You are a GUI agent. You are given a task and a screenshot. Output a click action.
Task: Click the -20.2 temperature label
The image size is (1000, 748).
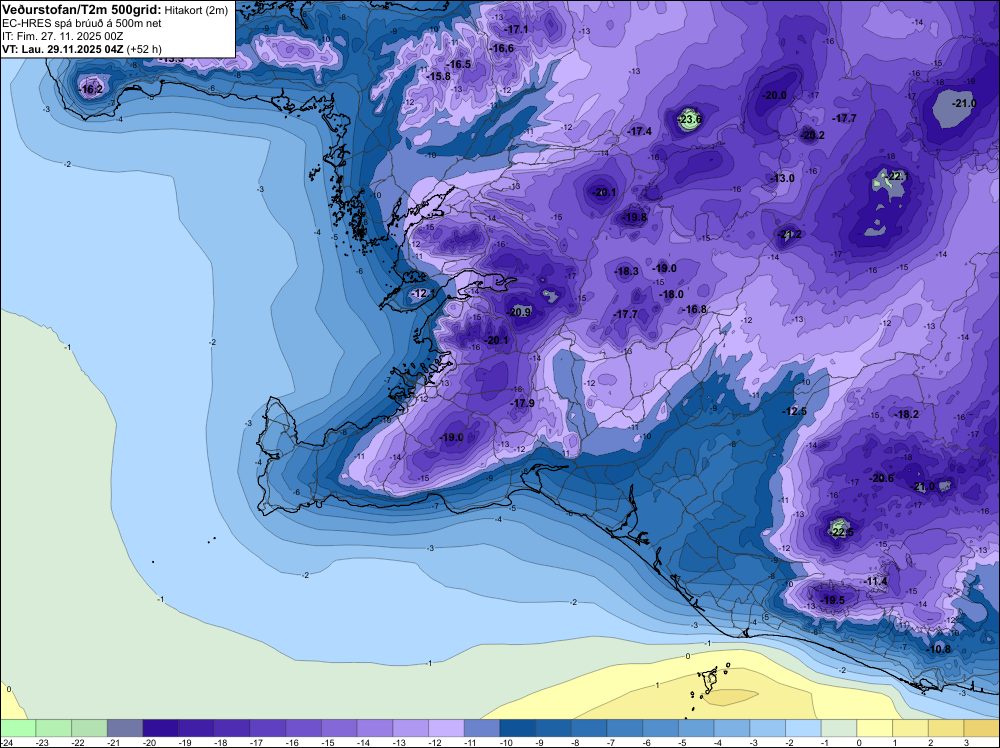tap(813, 135)
